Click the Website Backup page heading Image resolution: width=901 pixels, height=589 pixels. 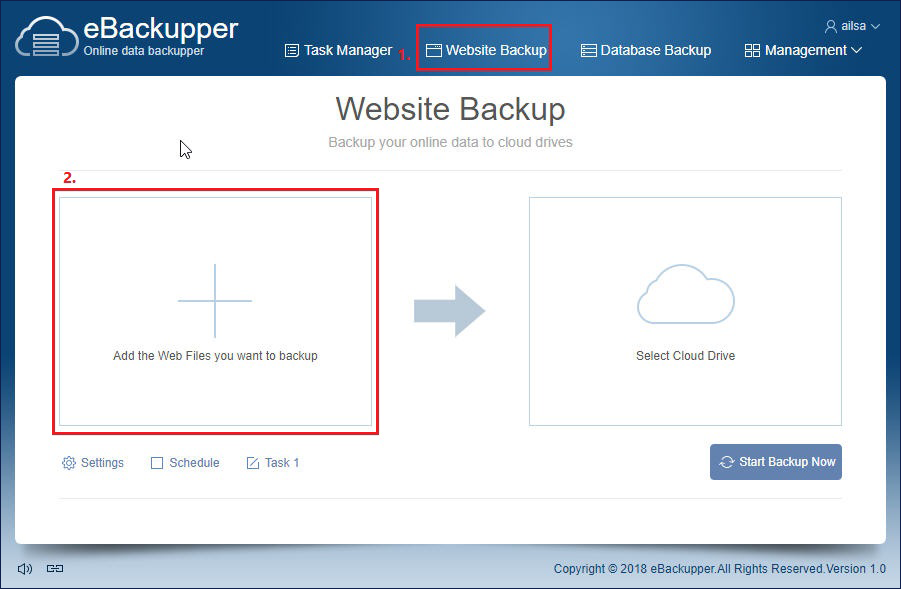pos(450,109)
